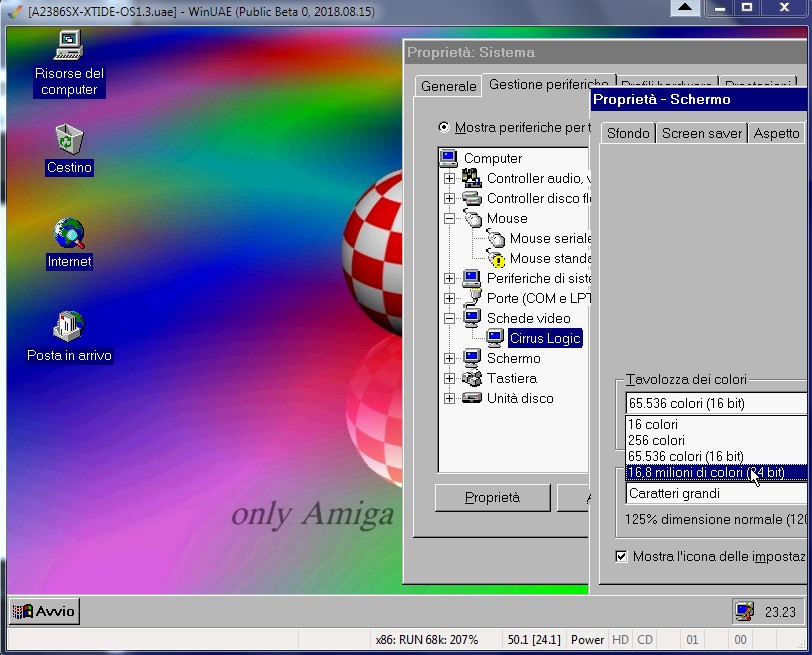Select the Cirrus Logic video card icon

point(495,338)
